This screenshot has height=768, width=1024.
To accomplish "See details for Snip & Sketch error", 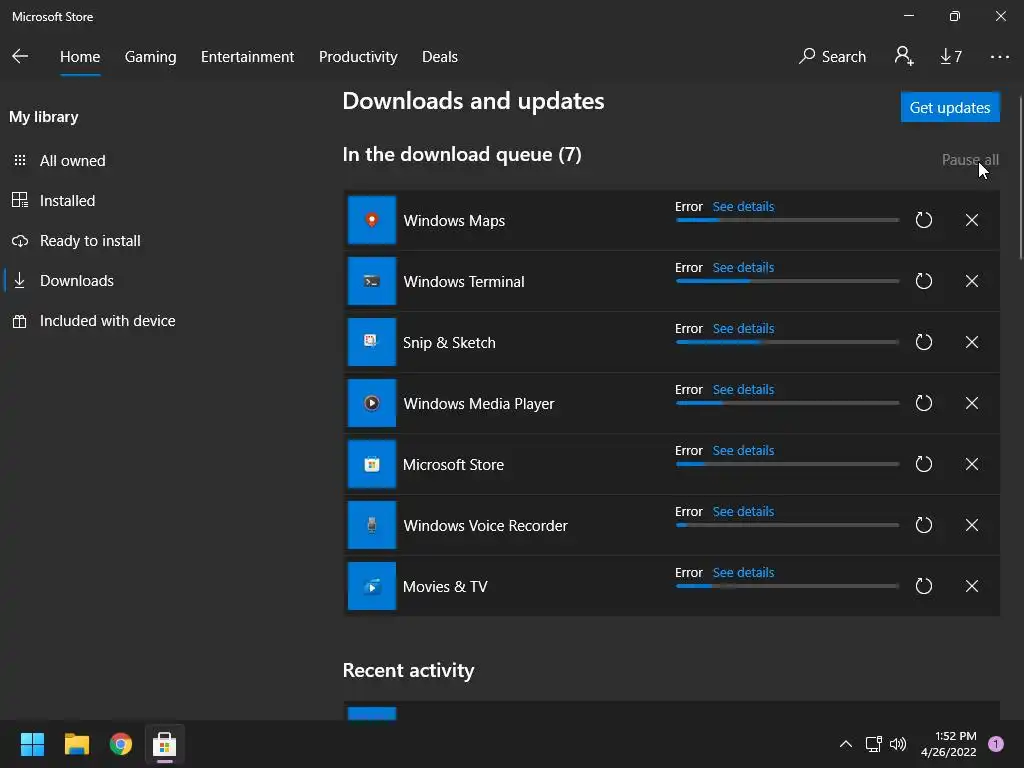I will [743, 328].
